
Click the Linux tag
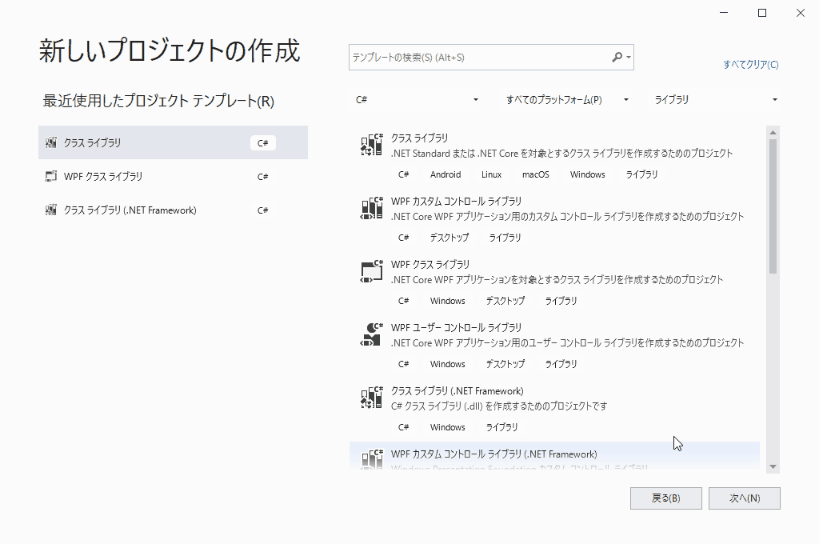tap(491, 175)
